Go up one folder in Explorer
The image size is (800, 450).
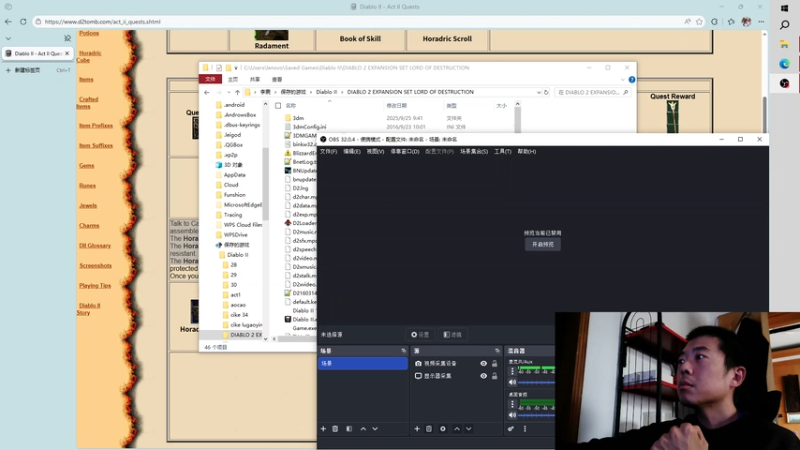(x=237, y=92)
